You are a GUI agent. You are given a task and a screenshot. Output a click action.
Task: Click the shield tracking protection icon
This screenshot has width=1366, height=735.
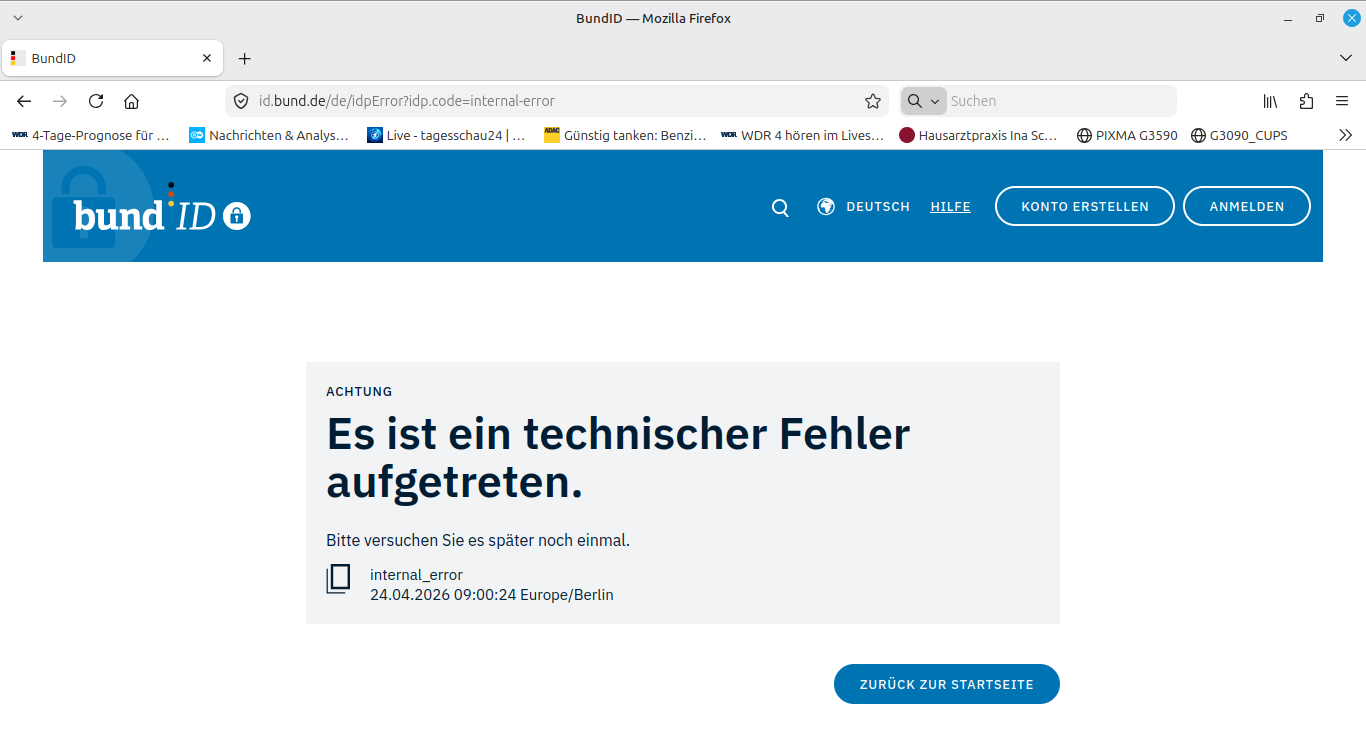pyautogui.click(x=240, y=101)
